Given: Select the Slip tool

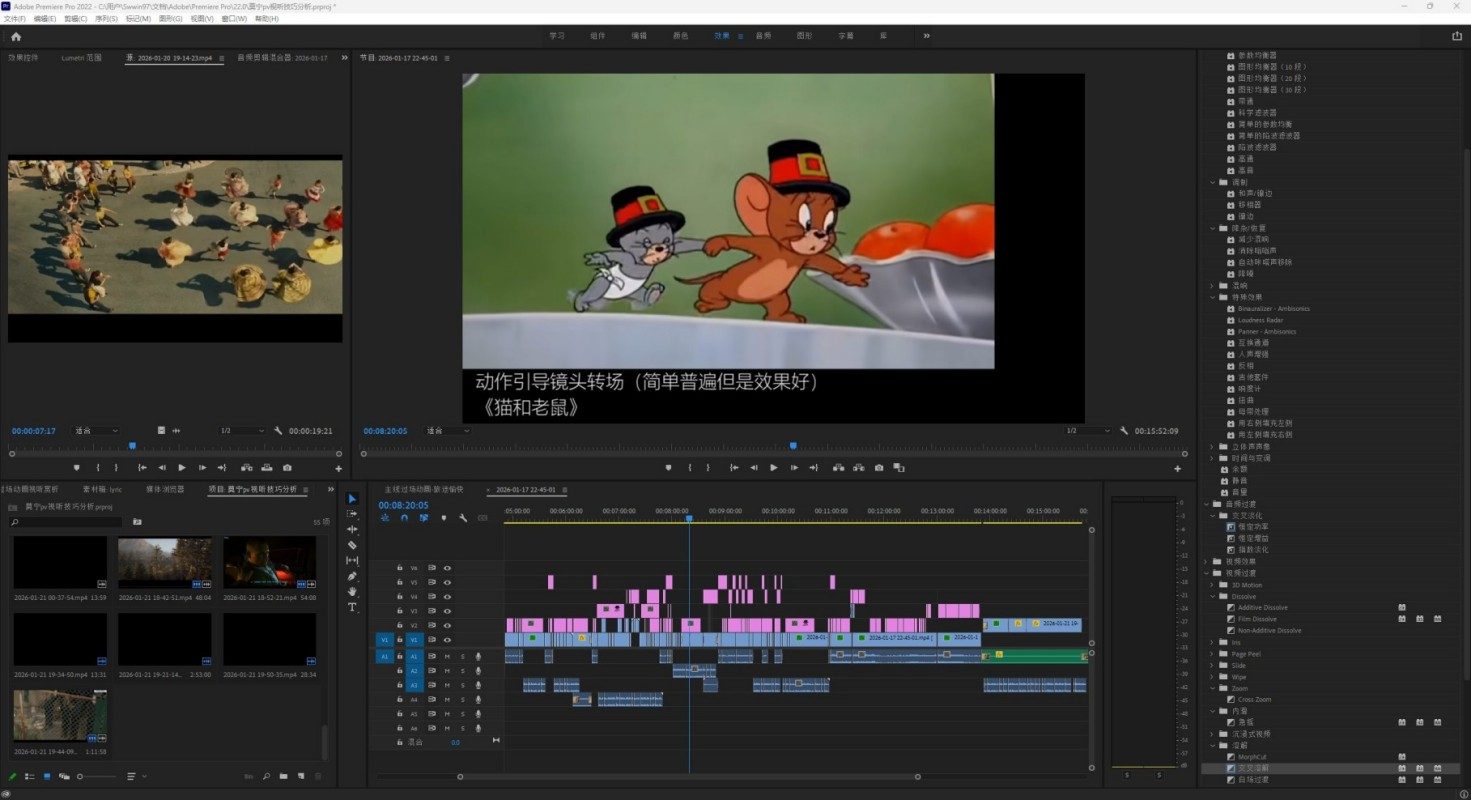Looking at the screenshot, I should (352, 560).
